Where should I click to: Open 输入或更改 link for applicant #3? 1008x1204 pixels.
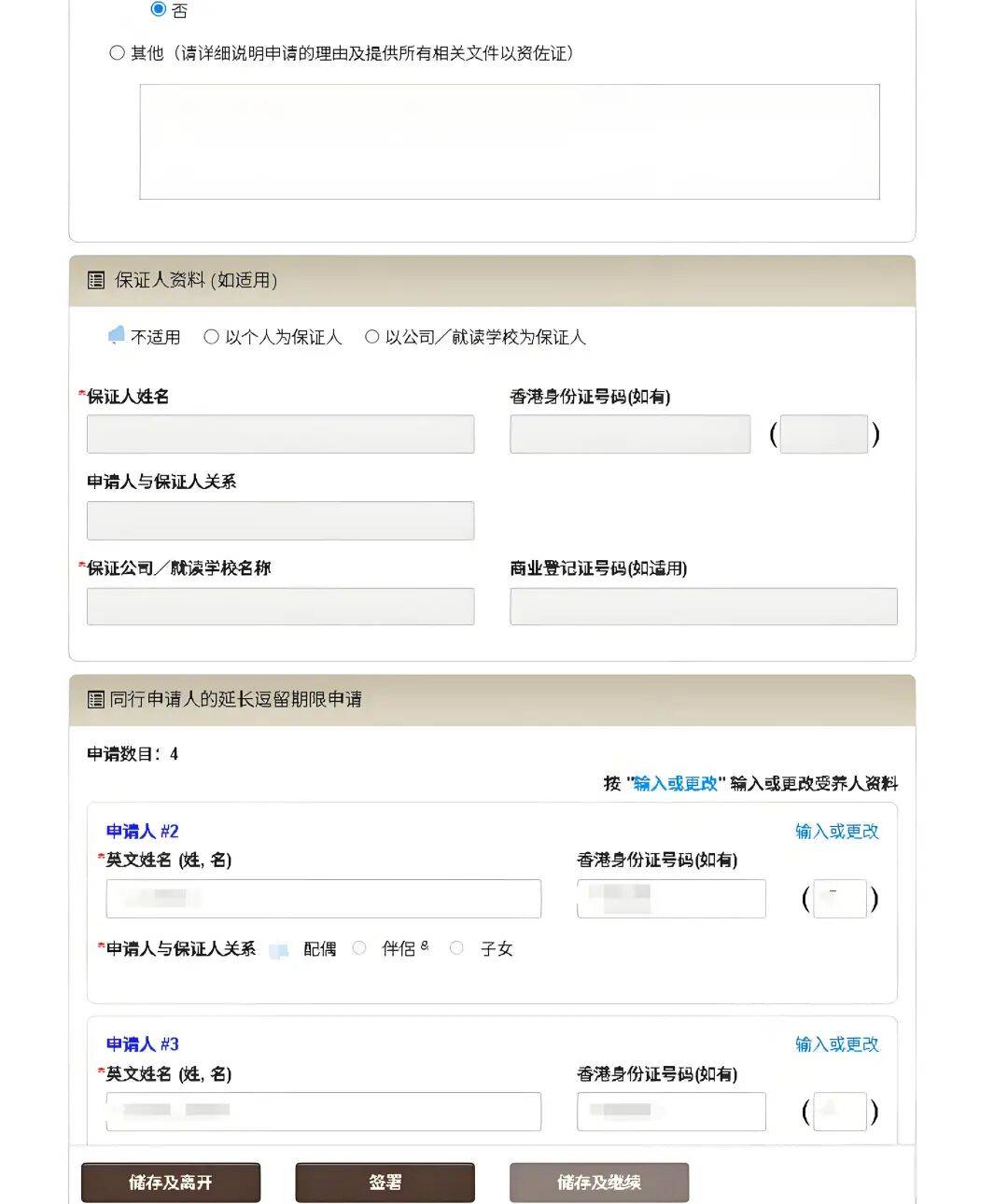(836, 1044)
